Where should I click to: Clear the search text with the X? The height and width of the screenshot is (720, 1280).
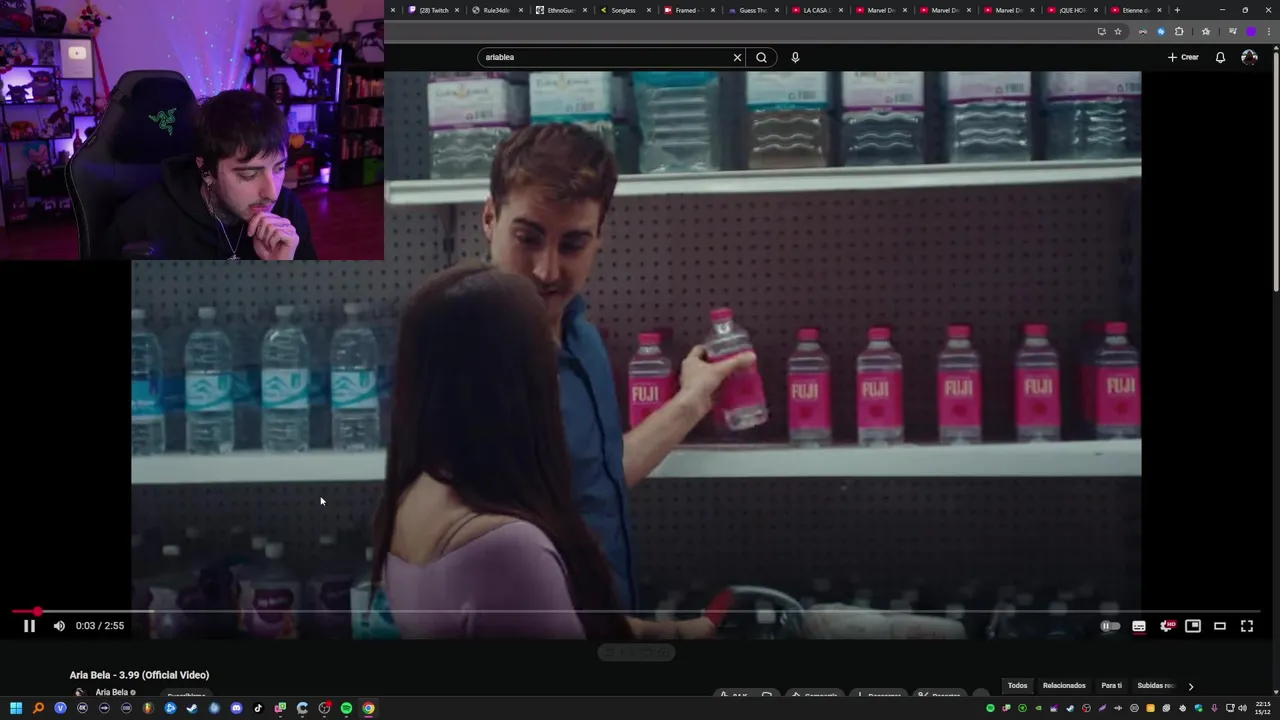click(738, 57)
